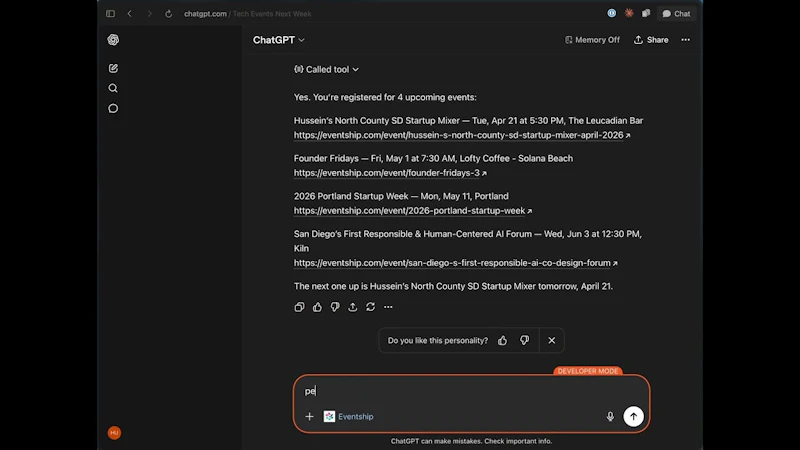Send the message with the arrow button

[633, 416]
